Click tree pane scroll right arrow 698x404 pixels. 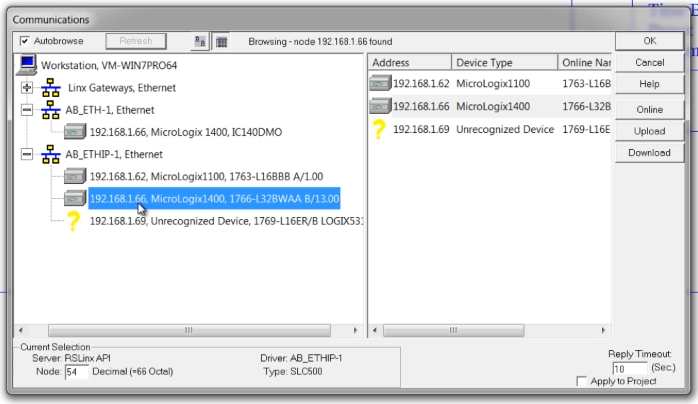(x=355, y=330)
